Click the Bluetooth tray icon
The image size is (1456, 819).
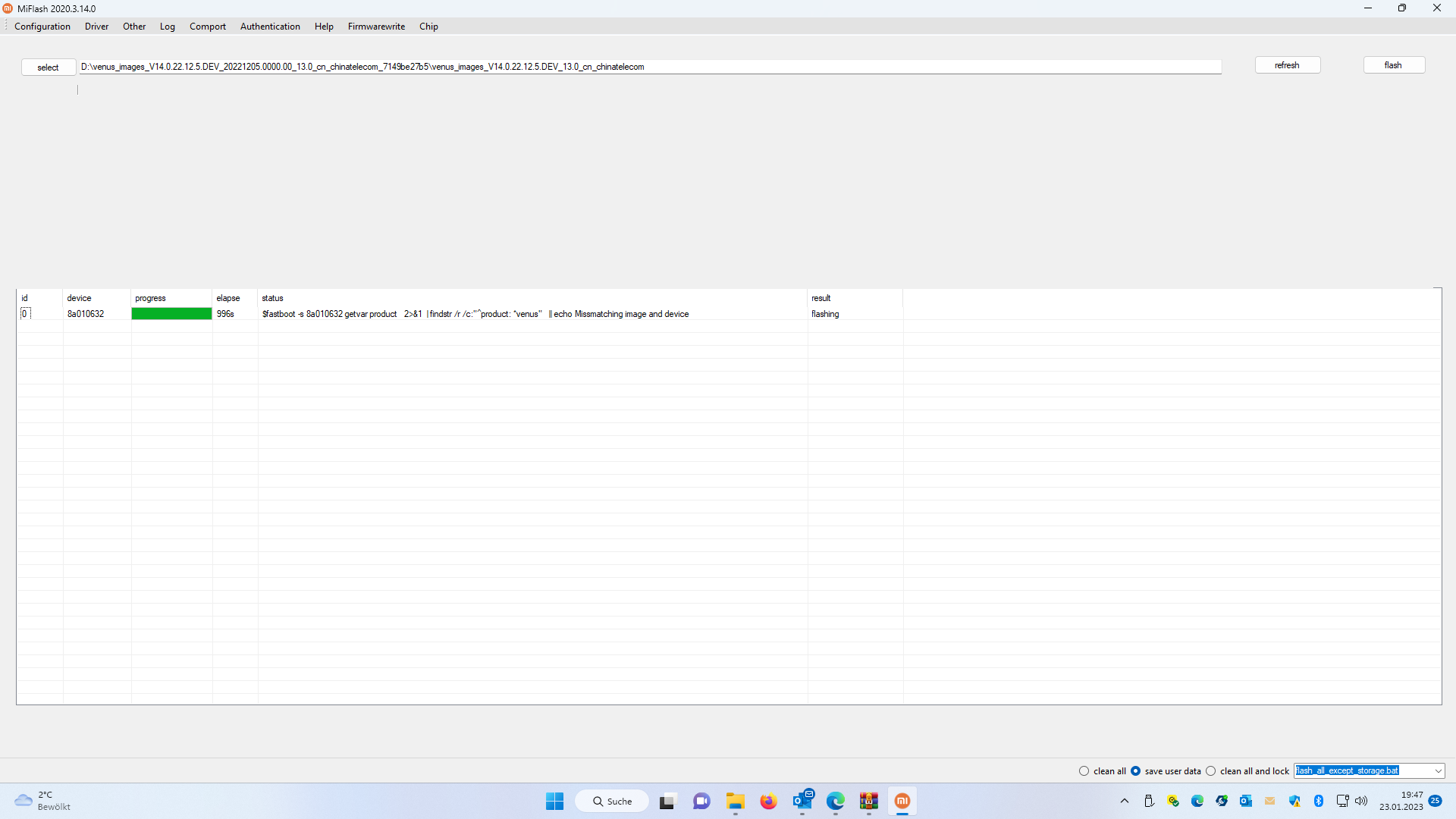click(1318, 801)
